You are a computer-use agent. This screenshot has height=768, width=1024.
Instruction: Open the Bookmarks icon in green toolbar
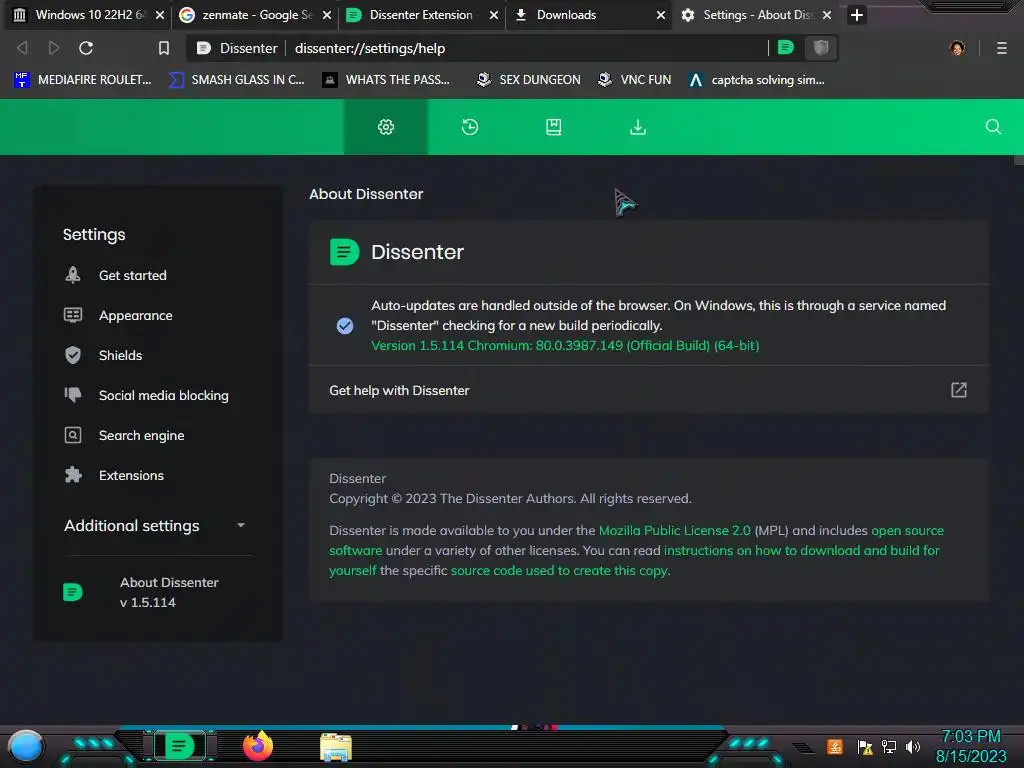(554, 127)
